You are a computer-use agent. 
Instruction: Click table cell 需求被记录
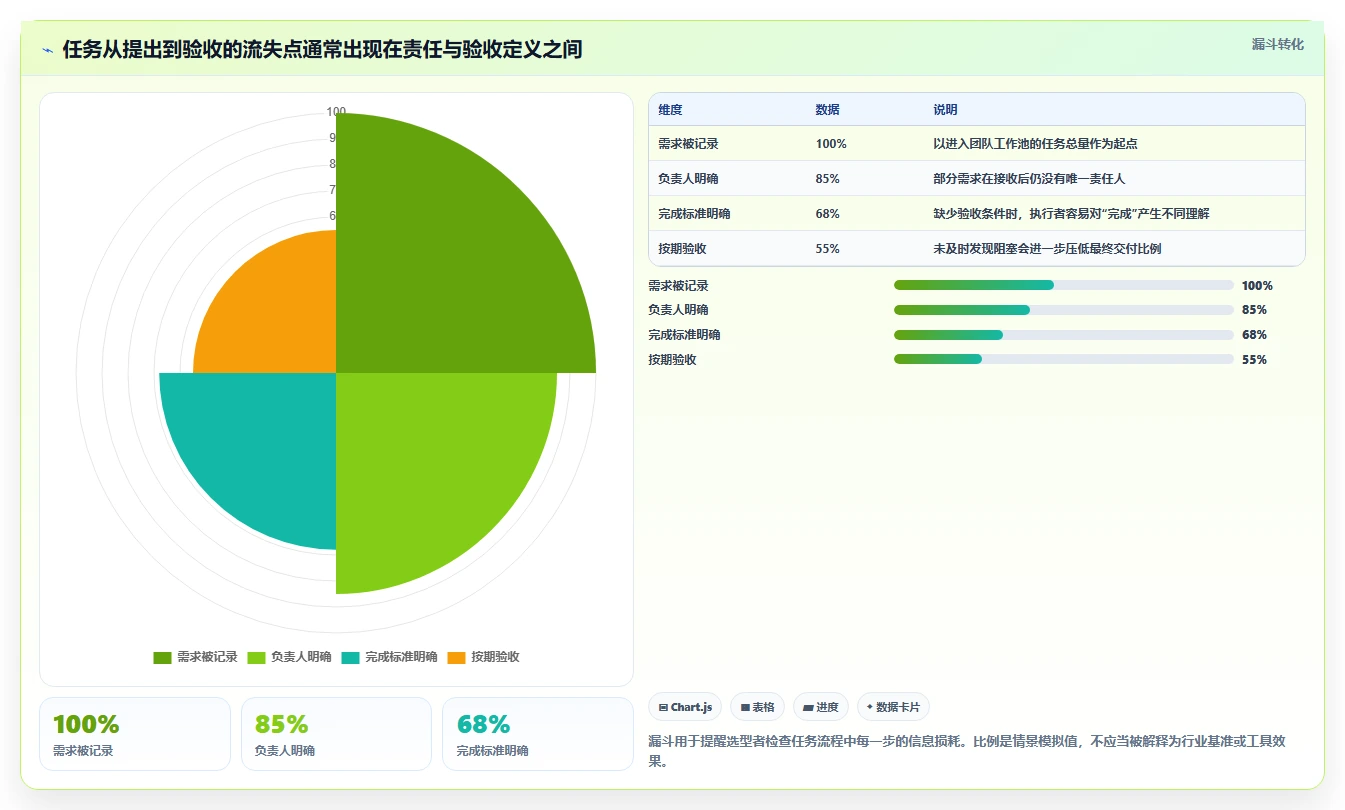click(x=689, y=144)
